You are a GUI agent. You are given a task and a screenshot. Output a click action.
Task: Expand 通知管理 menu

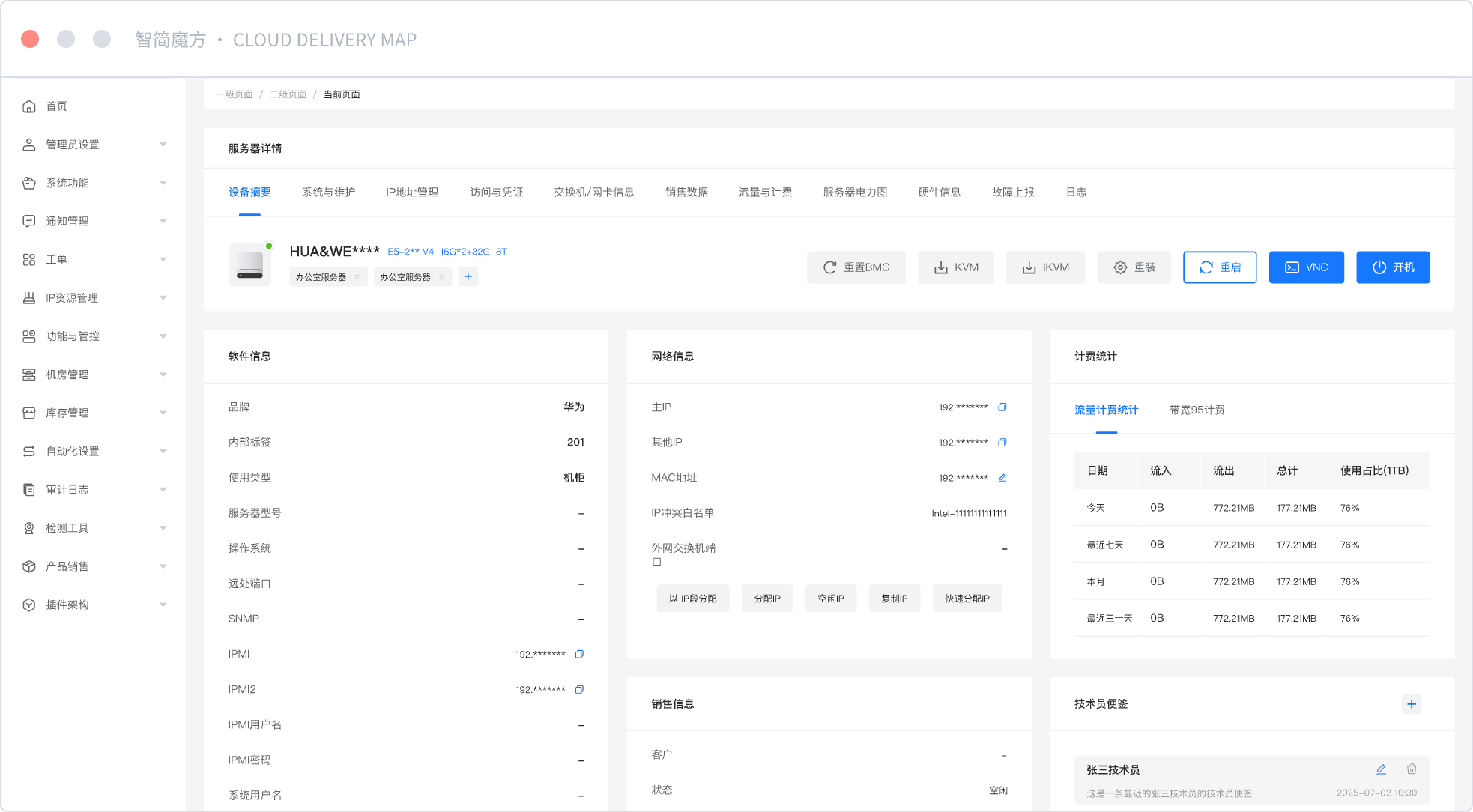pos(94,221)
